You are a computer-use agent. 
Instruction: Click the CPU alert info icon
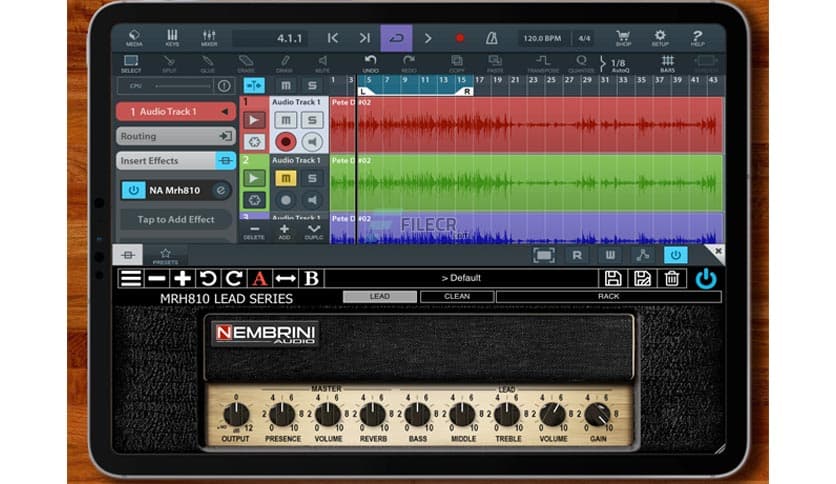(224, 86)
